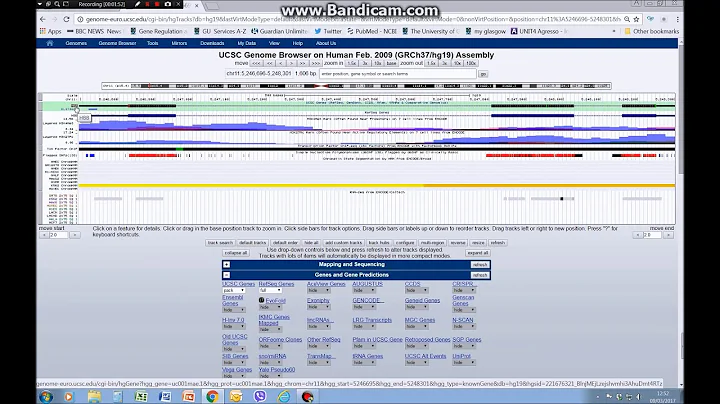Refresh the Genes and Gene Predictions group
720x404 pixels.
click(x=480, y=275)
